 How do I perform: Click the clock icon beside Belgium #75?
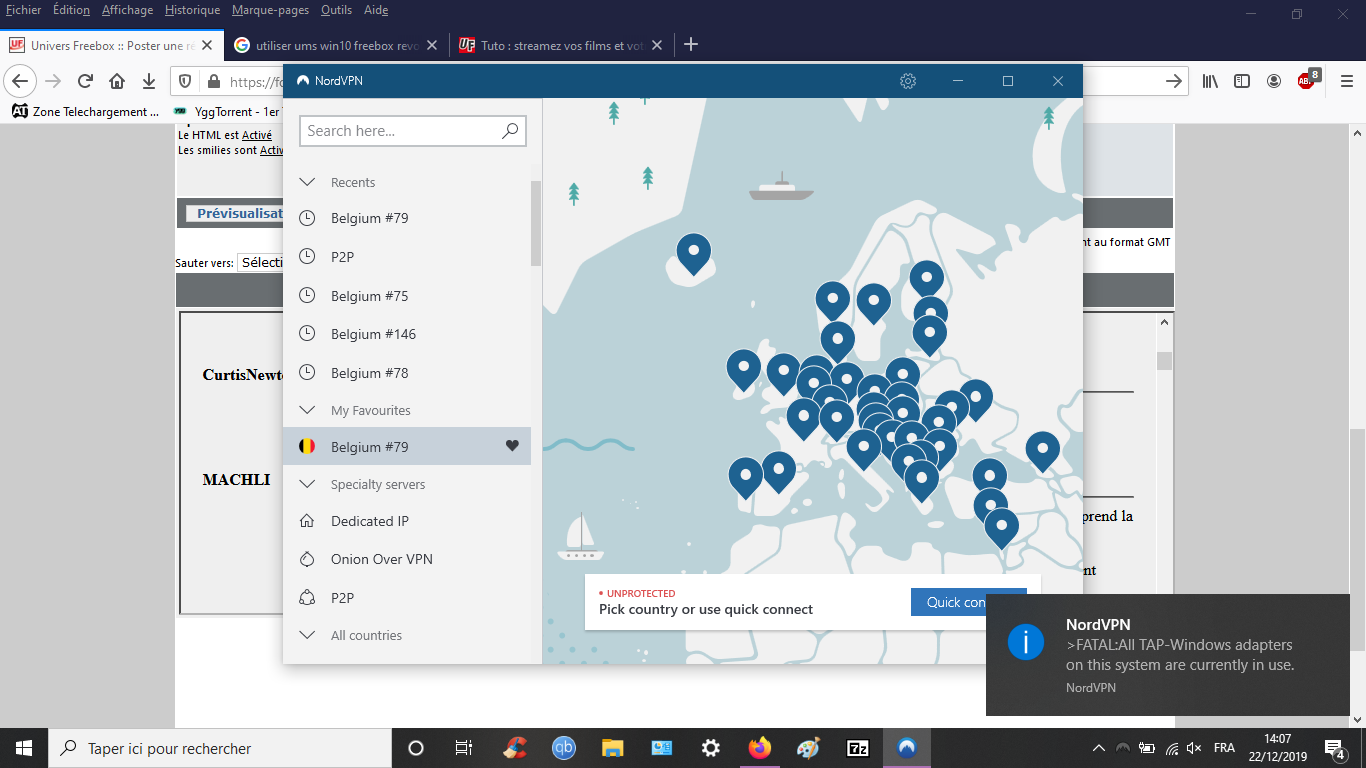point(308,296)
